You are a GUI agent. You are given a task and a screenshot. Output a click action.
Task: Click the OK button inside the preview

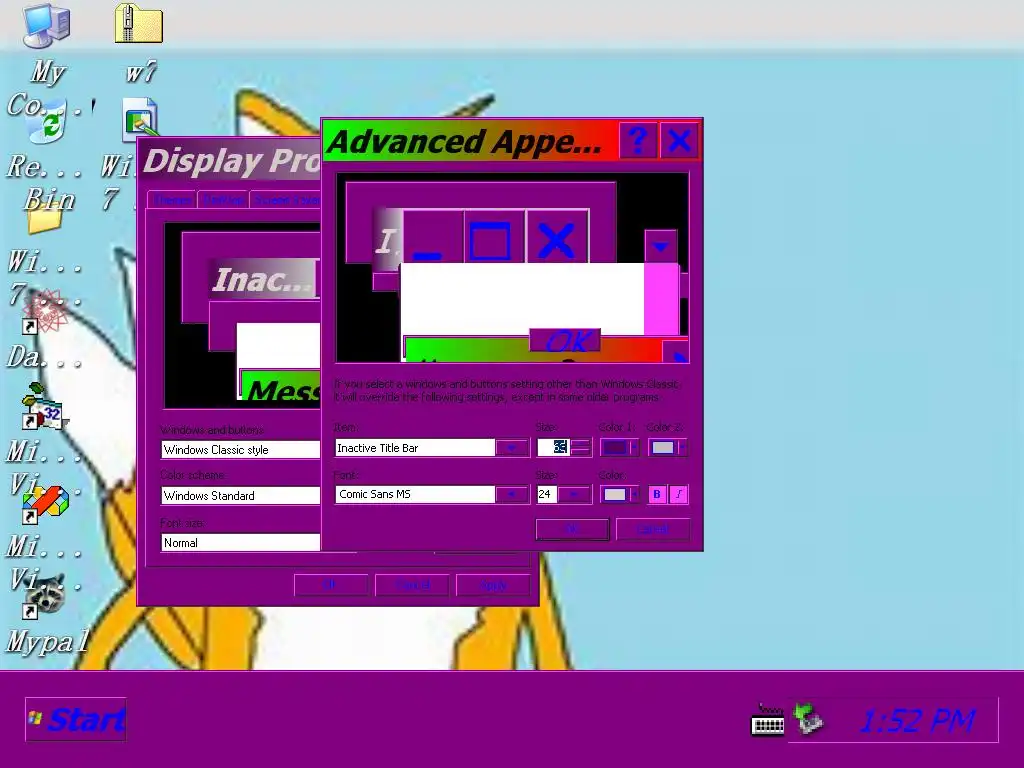tap(566, 340)
